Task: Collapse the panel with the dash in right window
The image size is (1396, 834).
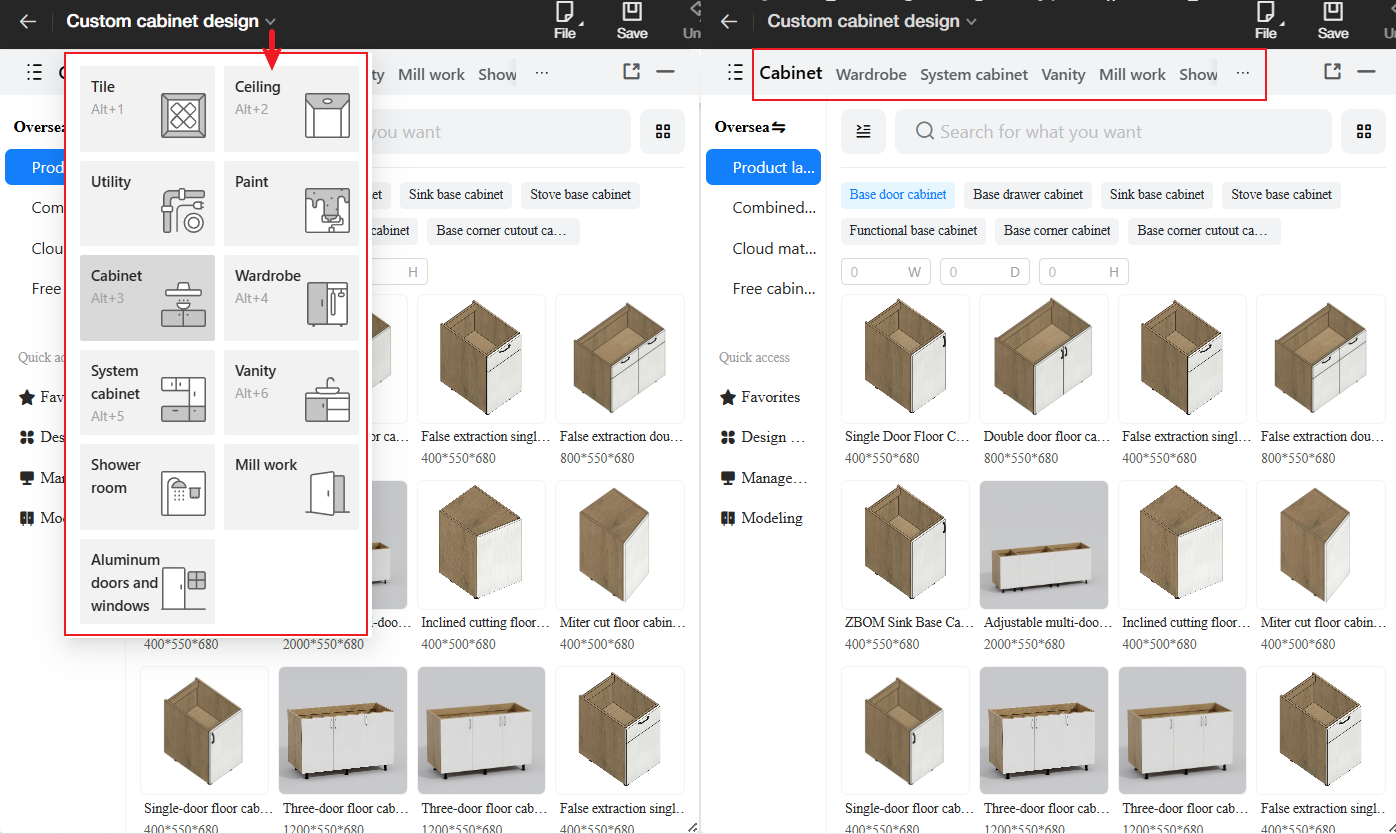Action: 1366,72
